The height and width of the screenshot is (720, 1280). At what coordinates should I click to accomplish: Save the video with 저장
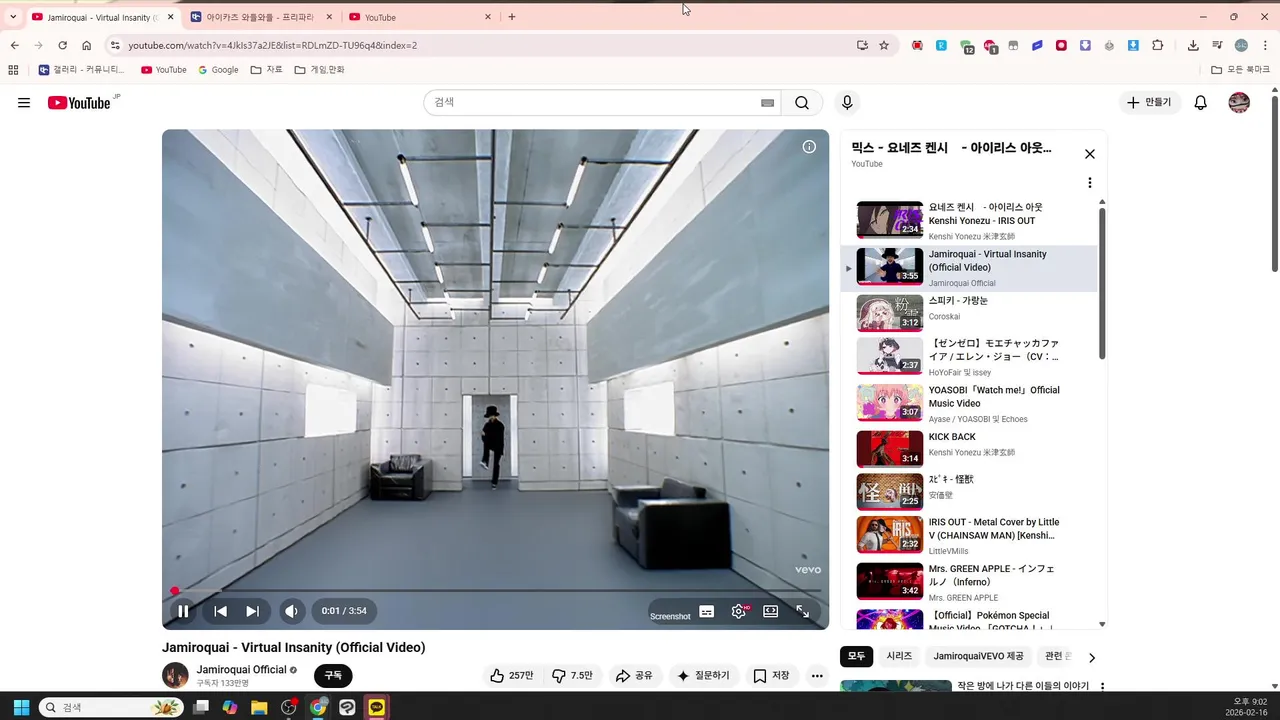(771, 676)
